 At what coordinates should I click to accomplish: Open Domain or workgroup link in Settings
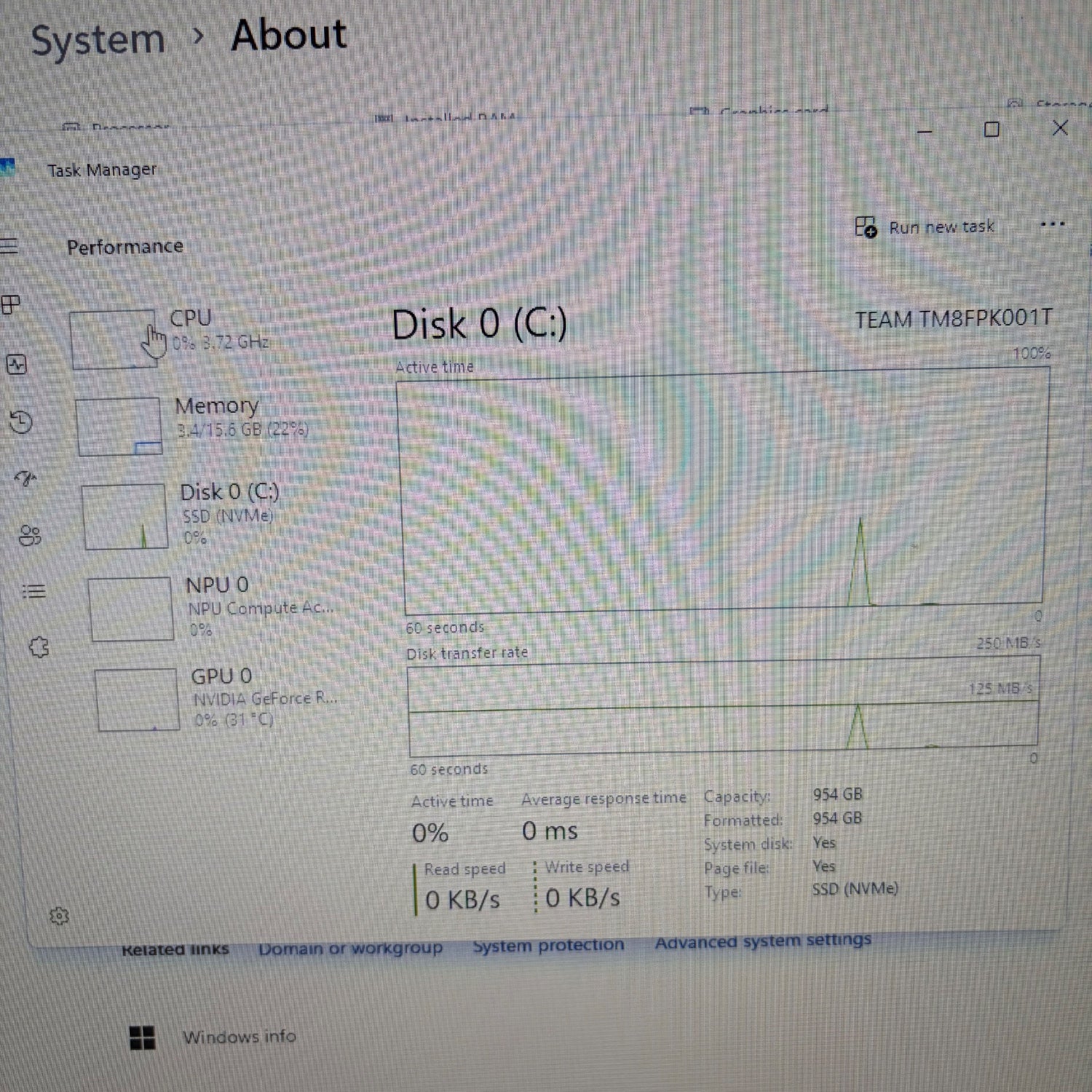[350, 949]
